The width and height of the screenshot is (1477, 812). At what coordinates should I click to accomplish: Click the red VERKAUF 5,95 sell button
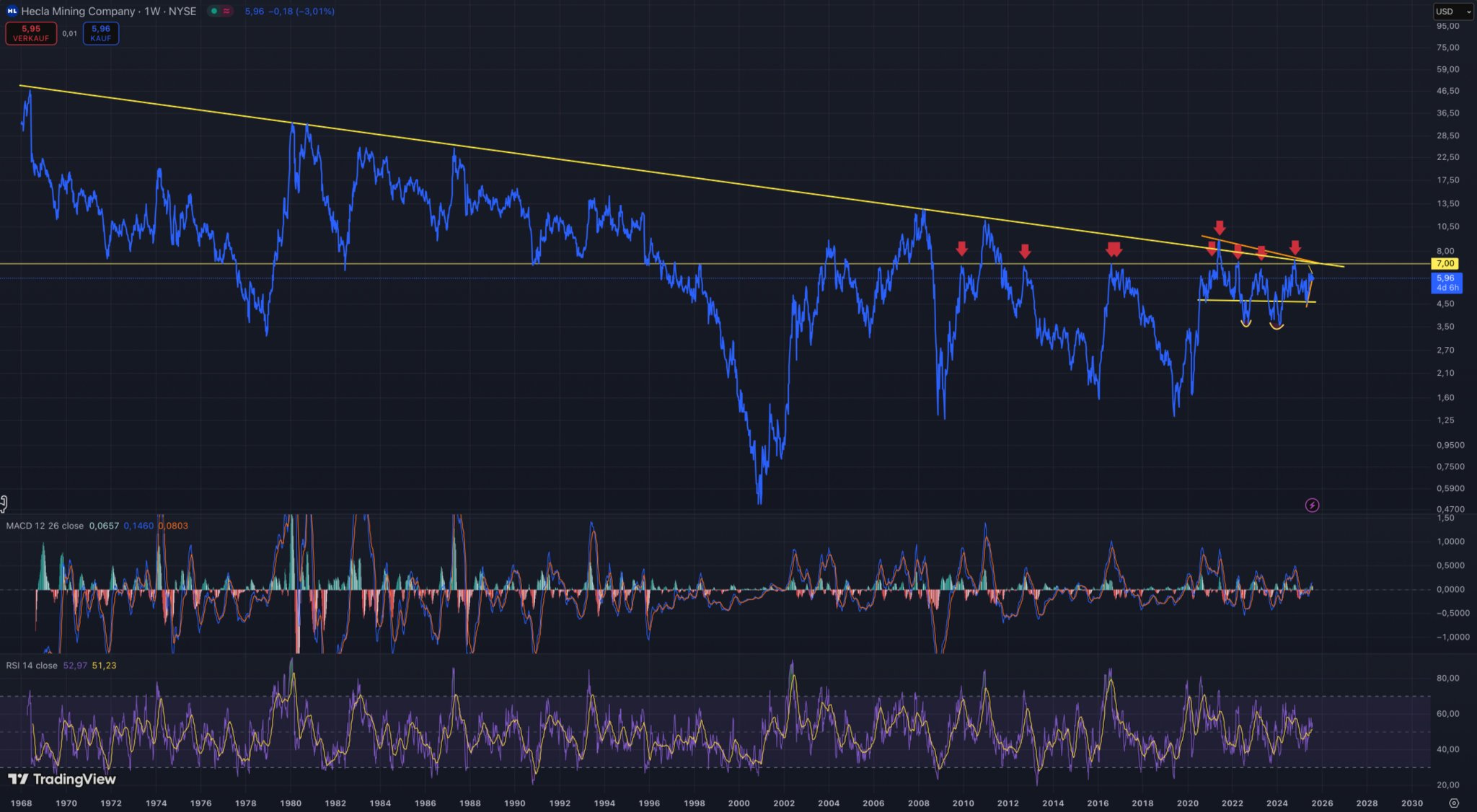pos(31,33)
